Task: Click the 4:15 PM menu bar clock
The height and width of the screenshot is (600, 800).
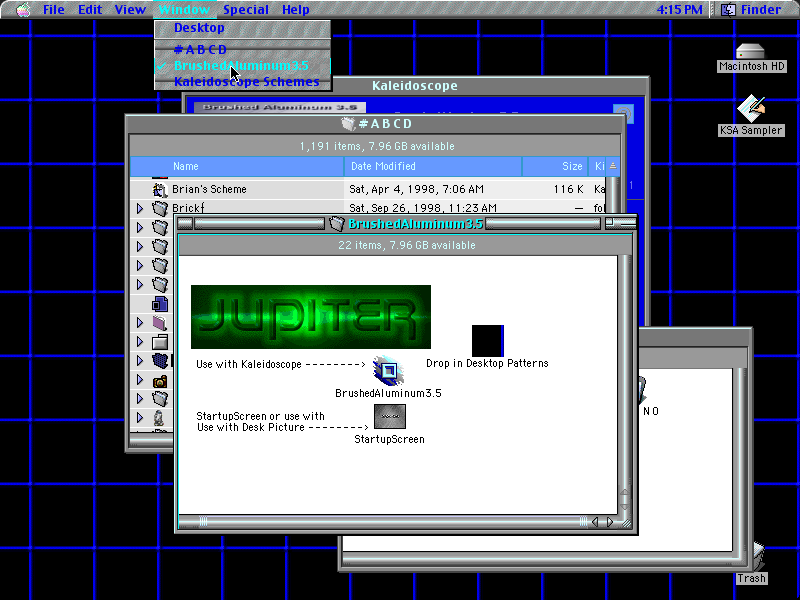Action: (x=679, y=10)
